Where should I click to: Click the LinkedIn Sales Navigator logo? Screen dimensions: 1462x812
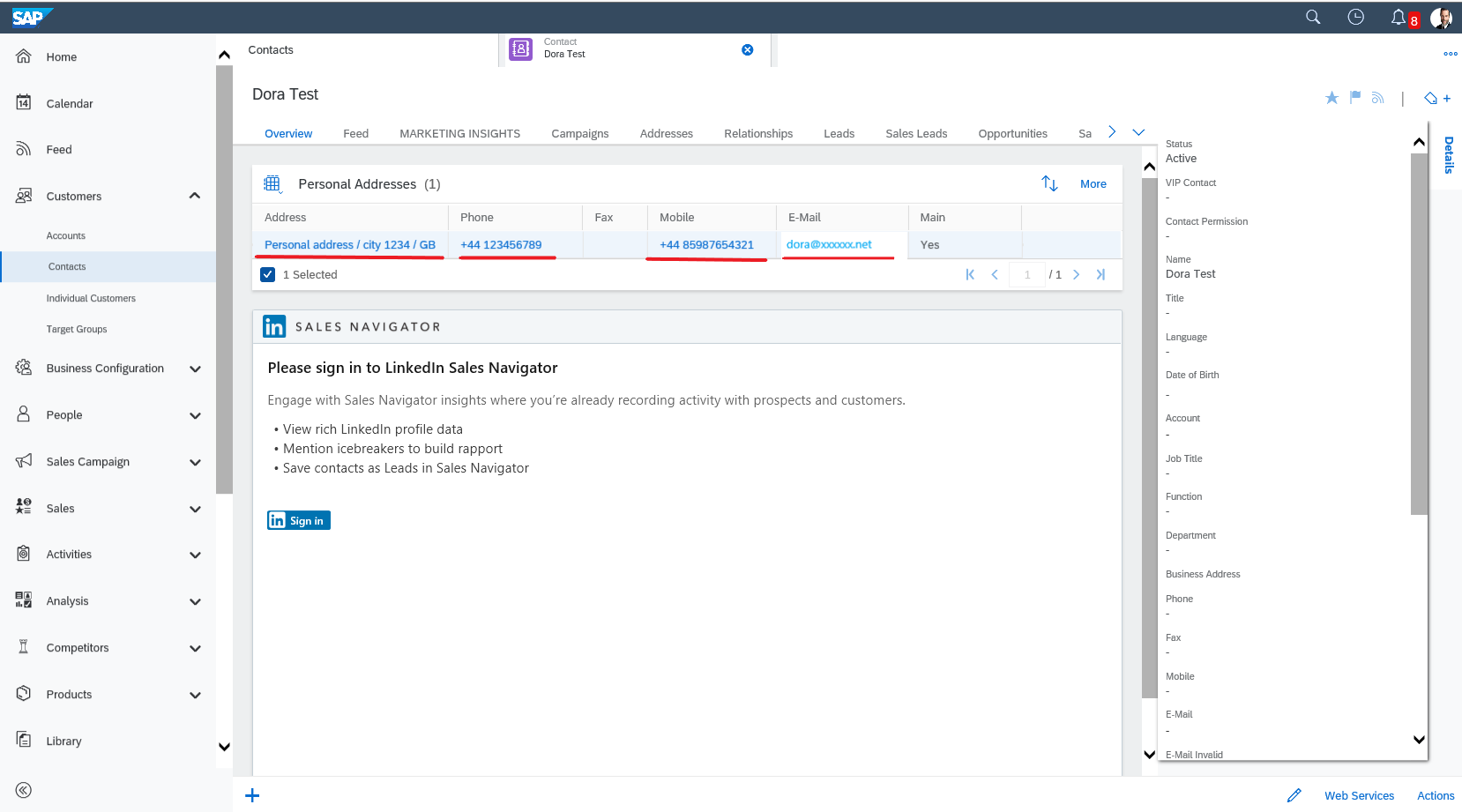point(274,326)
